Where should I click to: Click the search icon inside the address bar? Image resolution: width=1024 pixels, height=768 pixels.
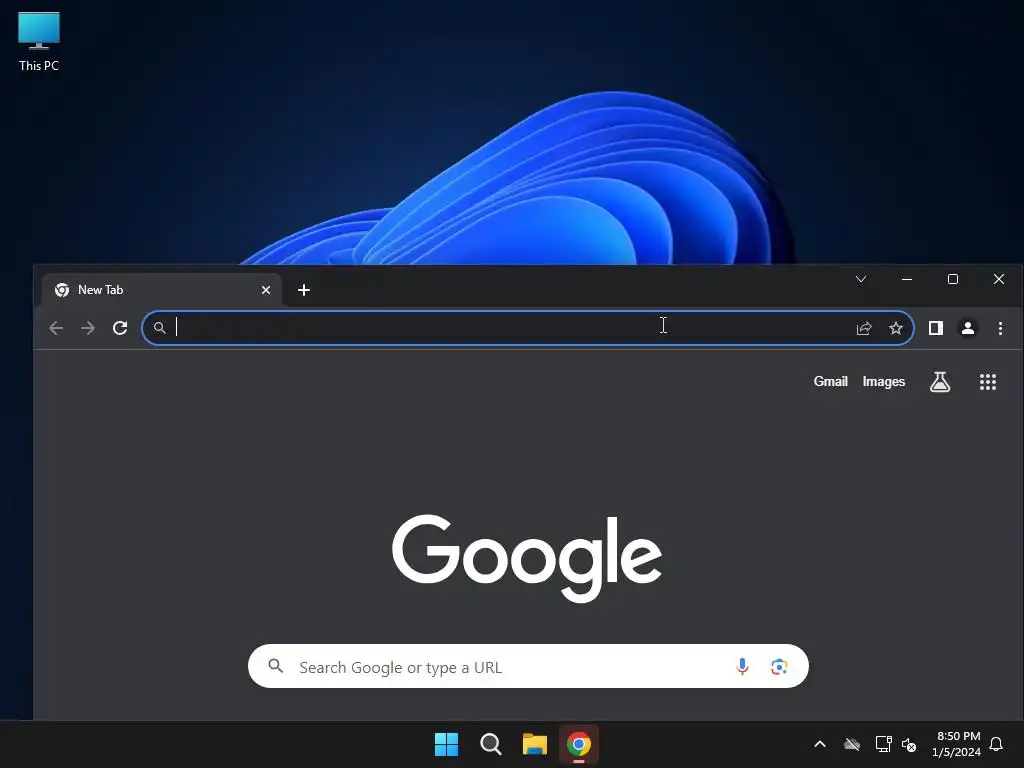coord(159,328)
